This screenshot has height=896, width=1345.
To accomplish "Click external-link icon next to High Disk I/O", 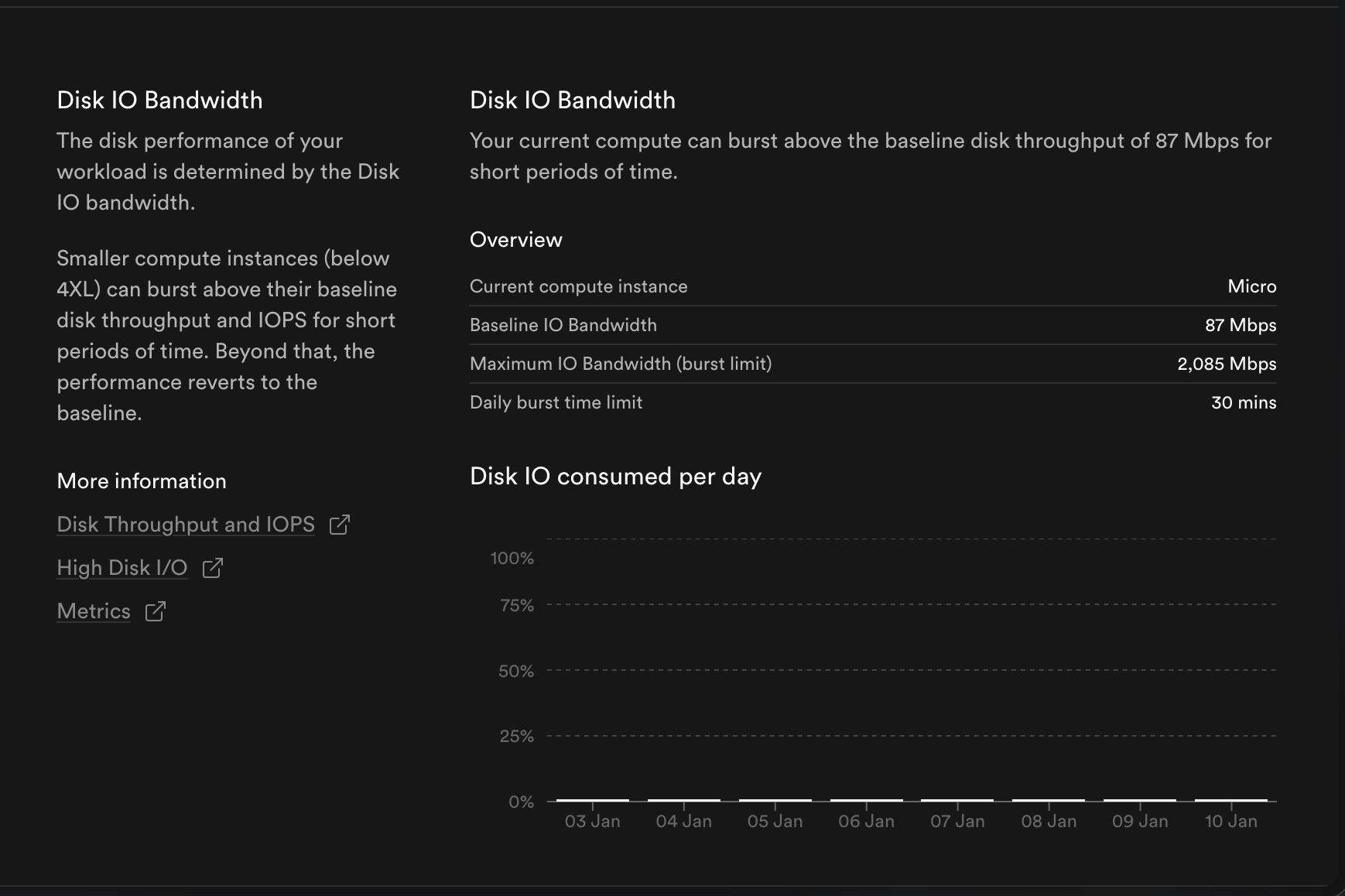I will (x=213, y=568).
